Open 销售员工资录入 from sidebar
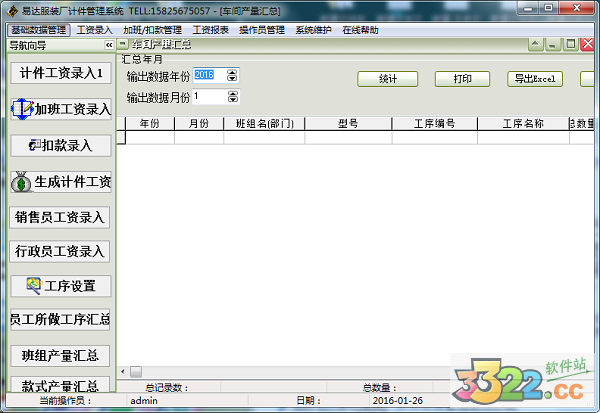The width and height of the screenshot is (600, 413). (59, 217)
